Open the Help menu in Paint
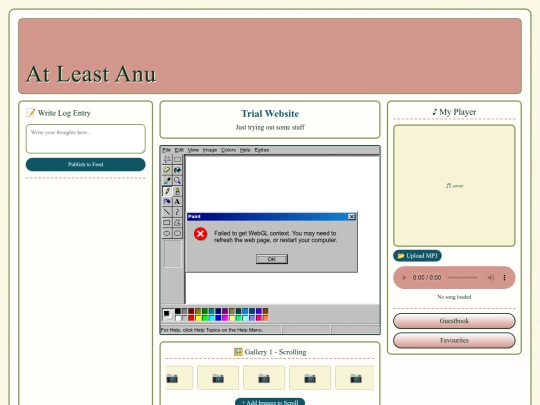This screenshot has width=540, height=405. tap(245, 150)
